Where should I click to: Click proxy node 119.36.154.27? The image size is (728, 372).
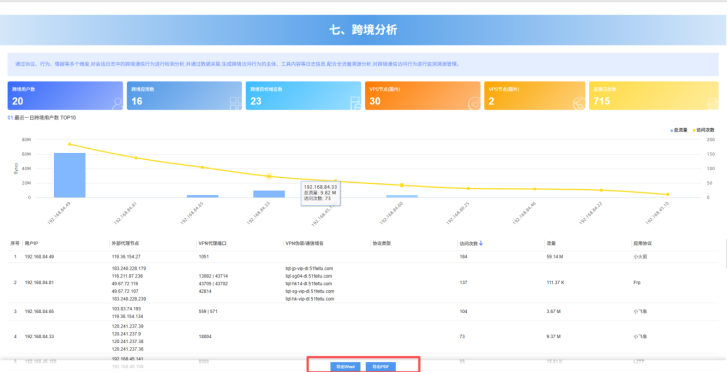coord(126,257)
